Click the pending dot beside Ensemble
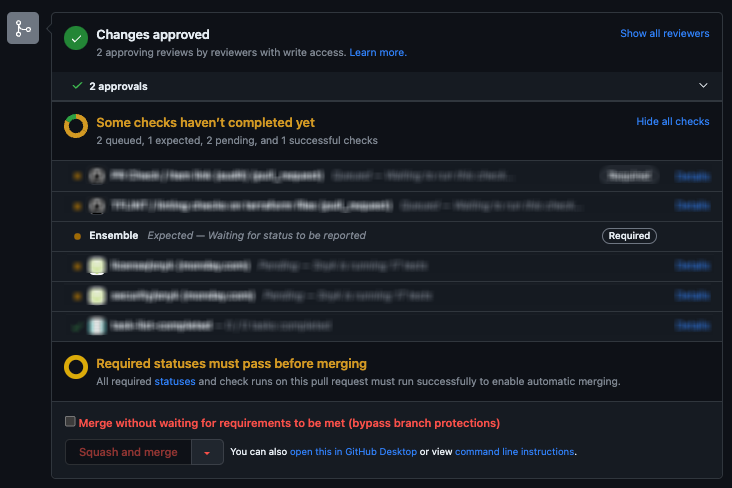This screenshot has height=488, width=732. (x=77, y=236)
